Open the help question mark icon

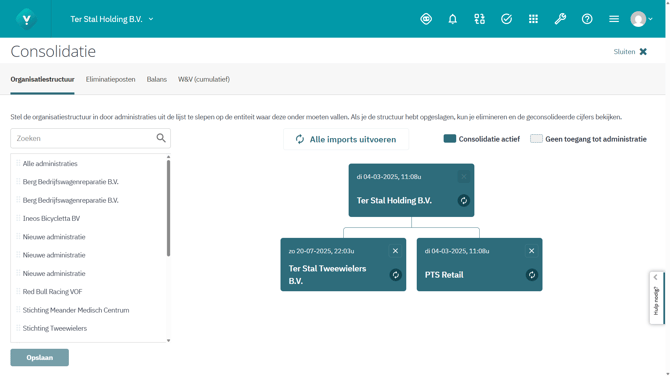coord(587,19)
